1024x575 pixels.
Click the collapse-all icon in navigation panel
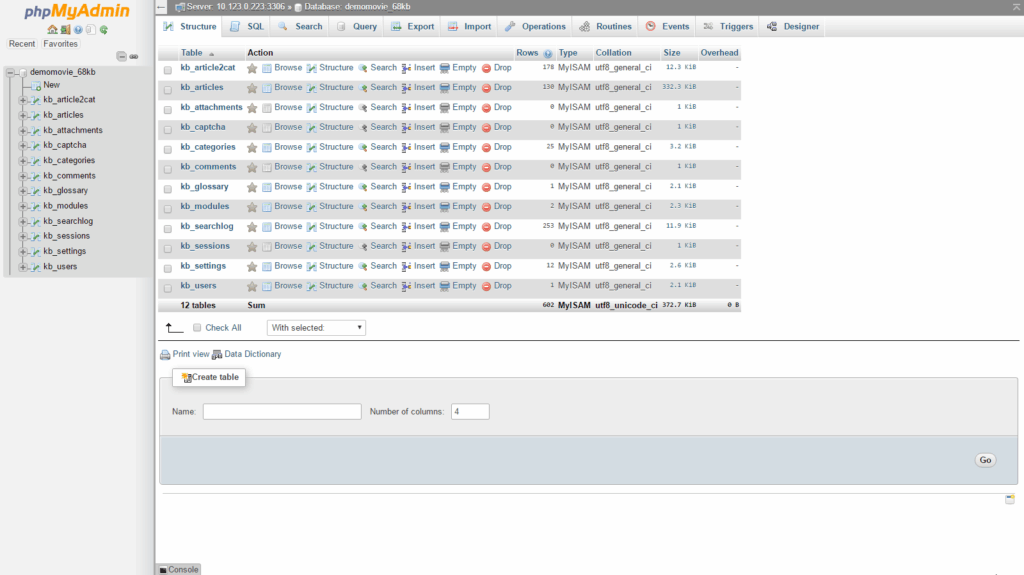[x=122, y=57]
